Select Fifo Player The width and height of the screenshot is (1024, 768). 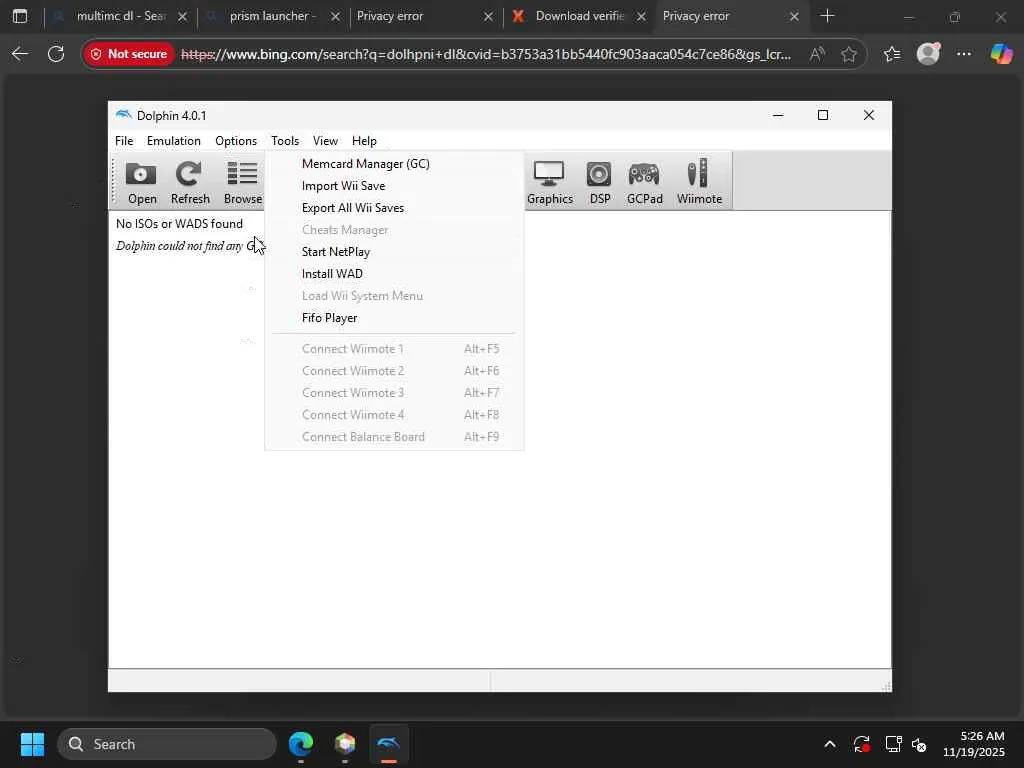pyautogui.click(x=394, y=318)
